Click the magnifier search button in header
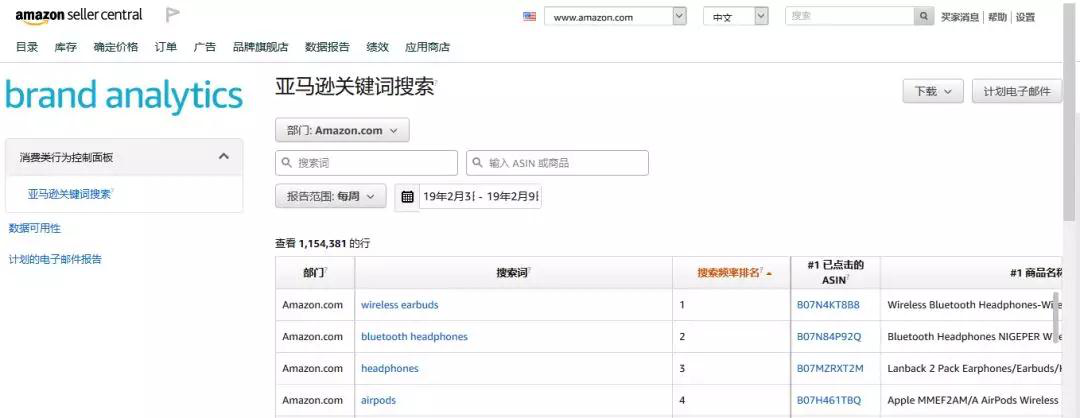Viewport: 1080px width, 418px height. click(924, 16)
